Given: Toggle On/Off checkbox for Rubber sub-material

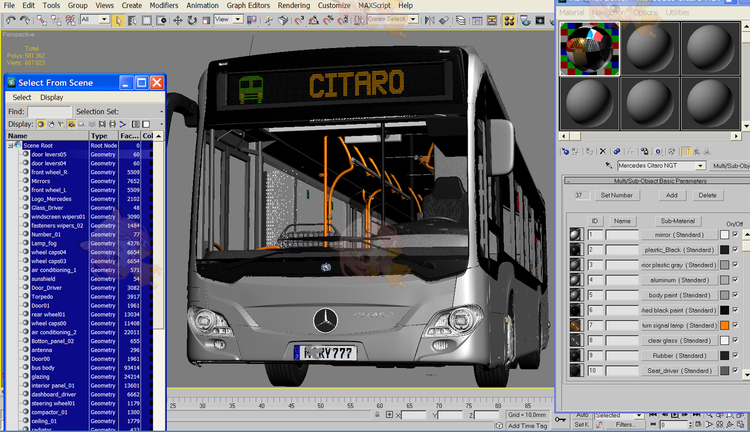Looking at the screenshot, I should point(735,355).
